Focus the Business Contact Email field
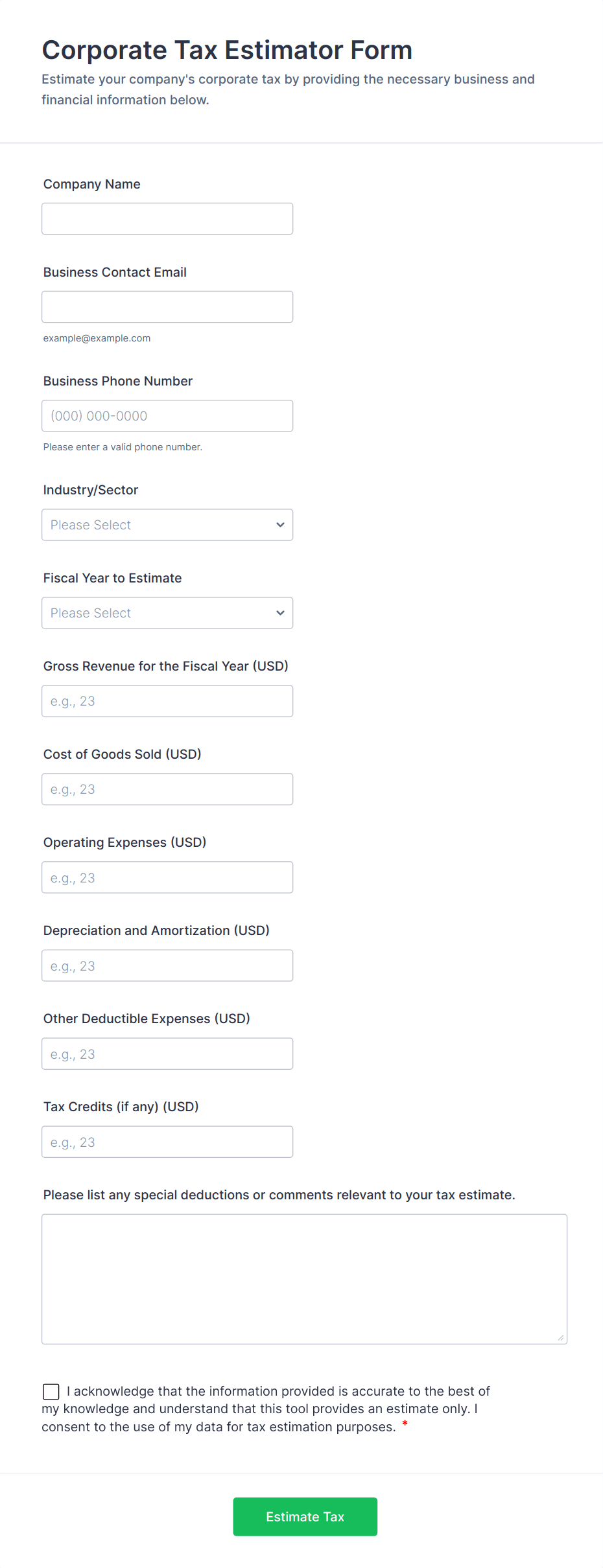 tap(167, 307)
